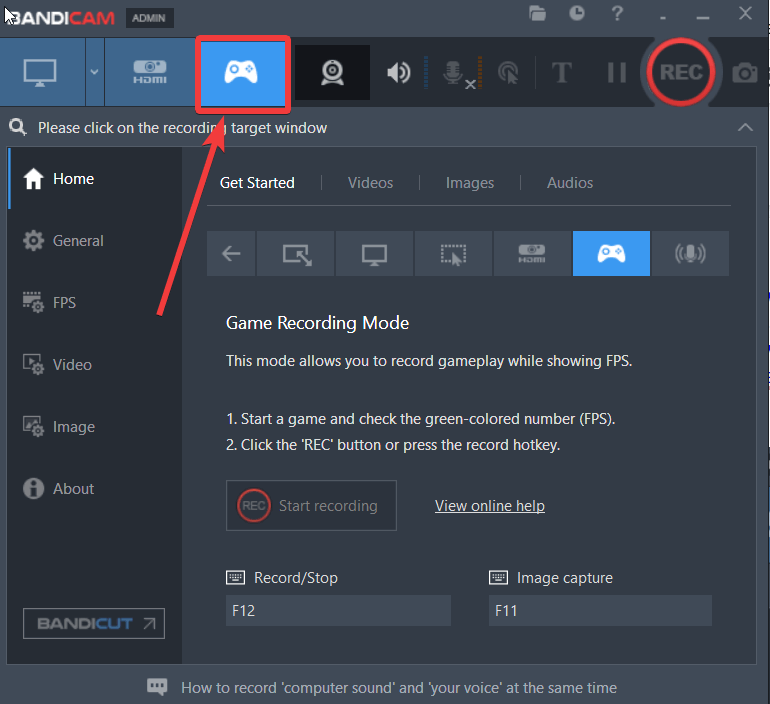770x704 pixels.
Task: Toggle the webcam overlay icon
Action: coord(332,73)
